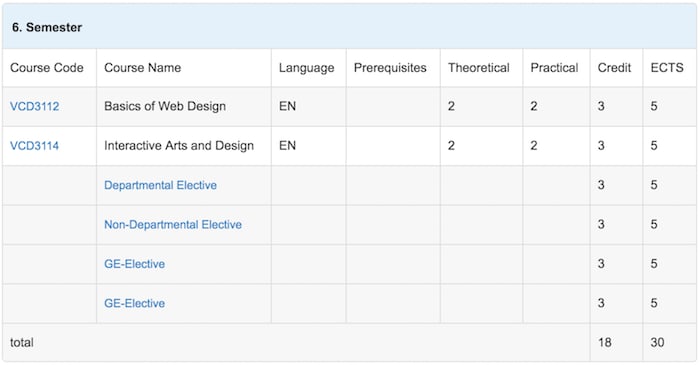Open the Non-Departmental Elective link
This screenshot has height=365, width=700.
[x=173, y=224]
